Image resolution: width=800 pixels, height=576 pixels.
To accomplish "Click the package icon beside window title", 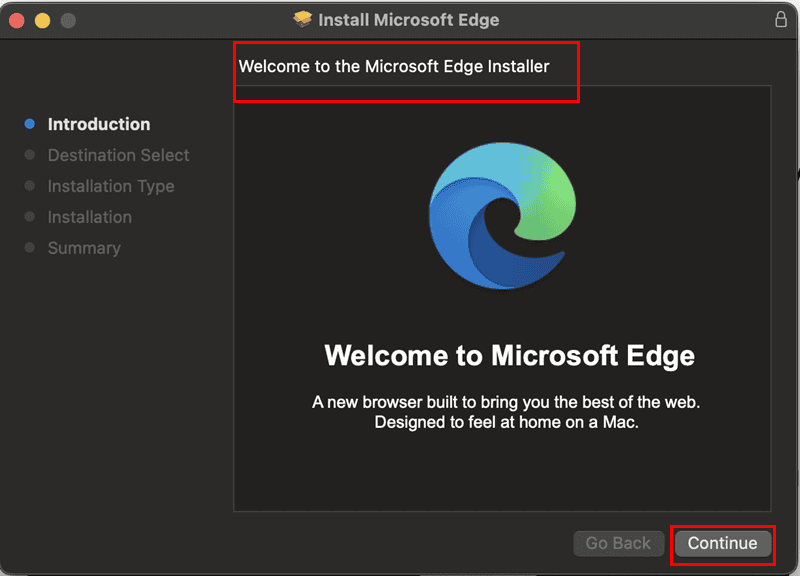I will [303, 20].
